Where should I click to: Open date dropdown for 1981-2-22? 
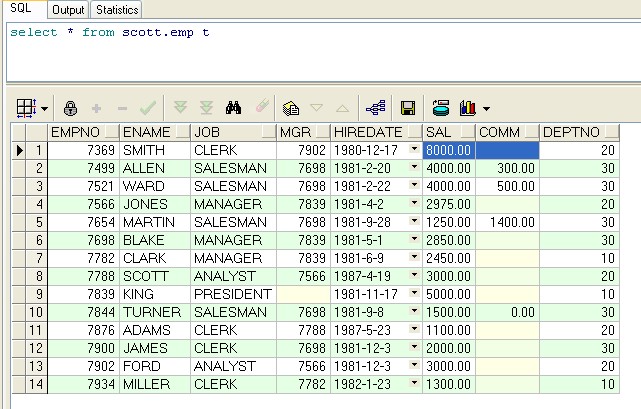pos(415,184)
